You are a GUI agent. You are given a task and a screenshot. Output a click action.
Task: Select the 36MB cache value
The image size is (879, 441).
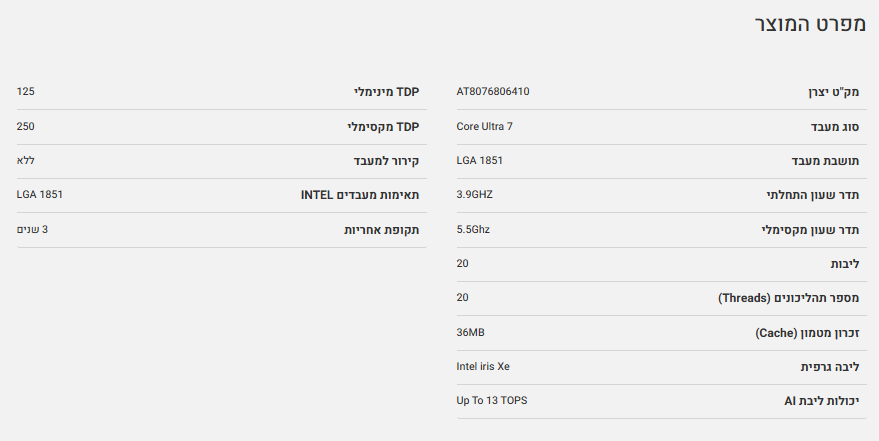point(471,332)
